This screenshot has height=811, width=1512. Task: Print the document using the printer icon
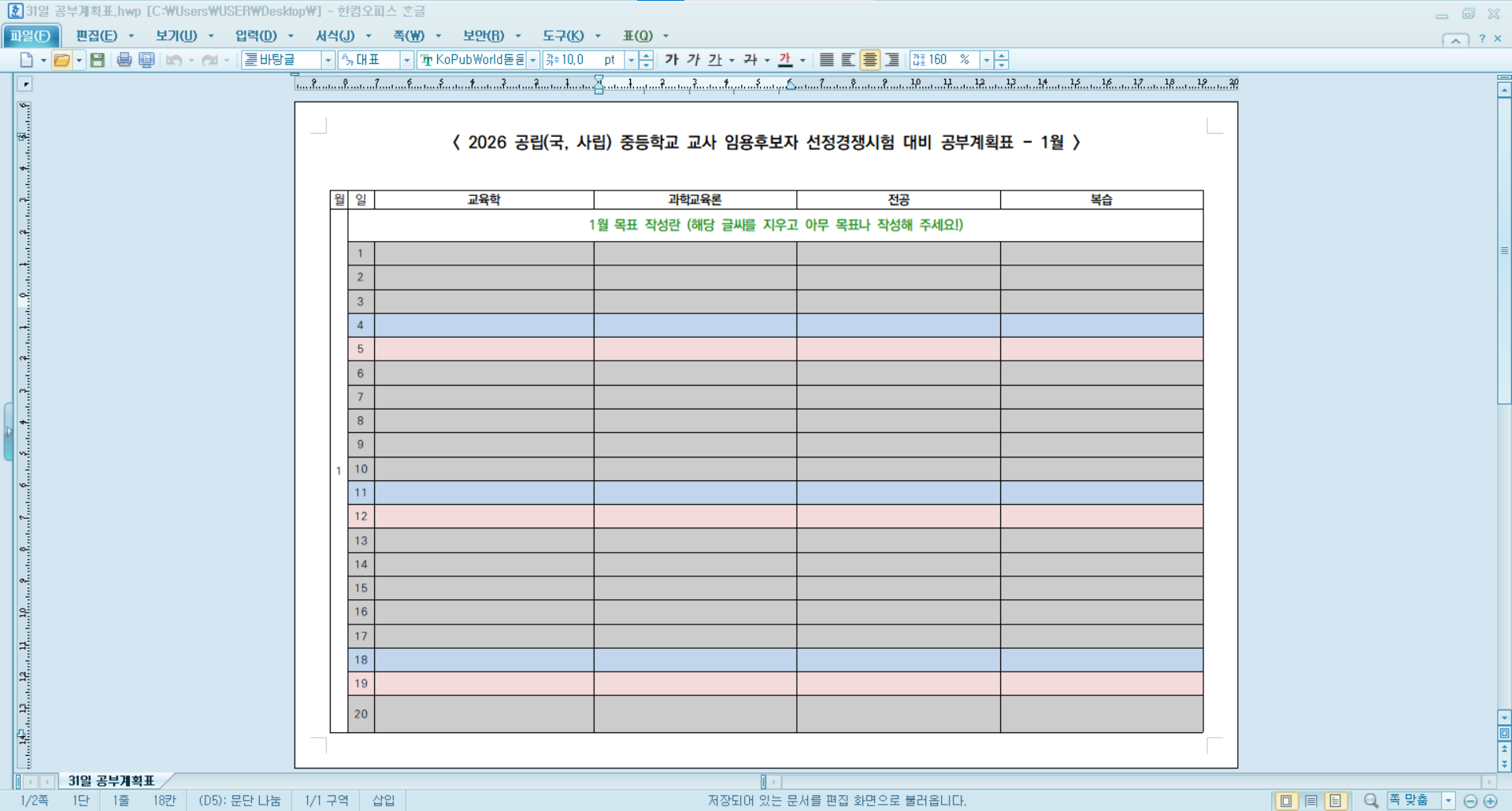click(124, 60)
